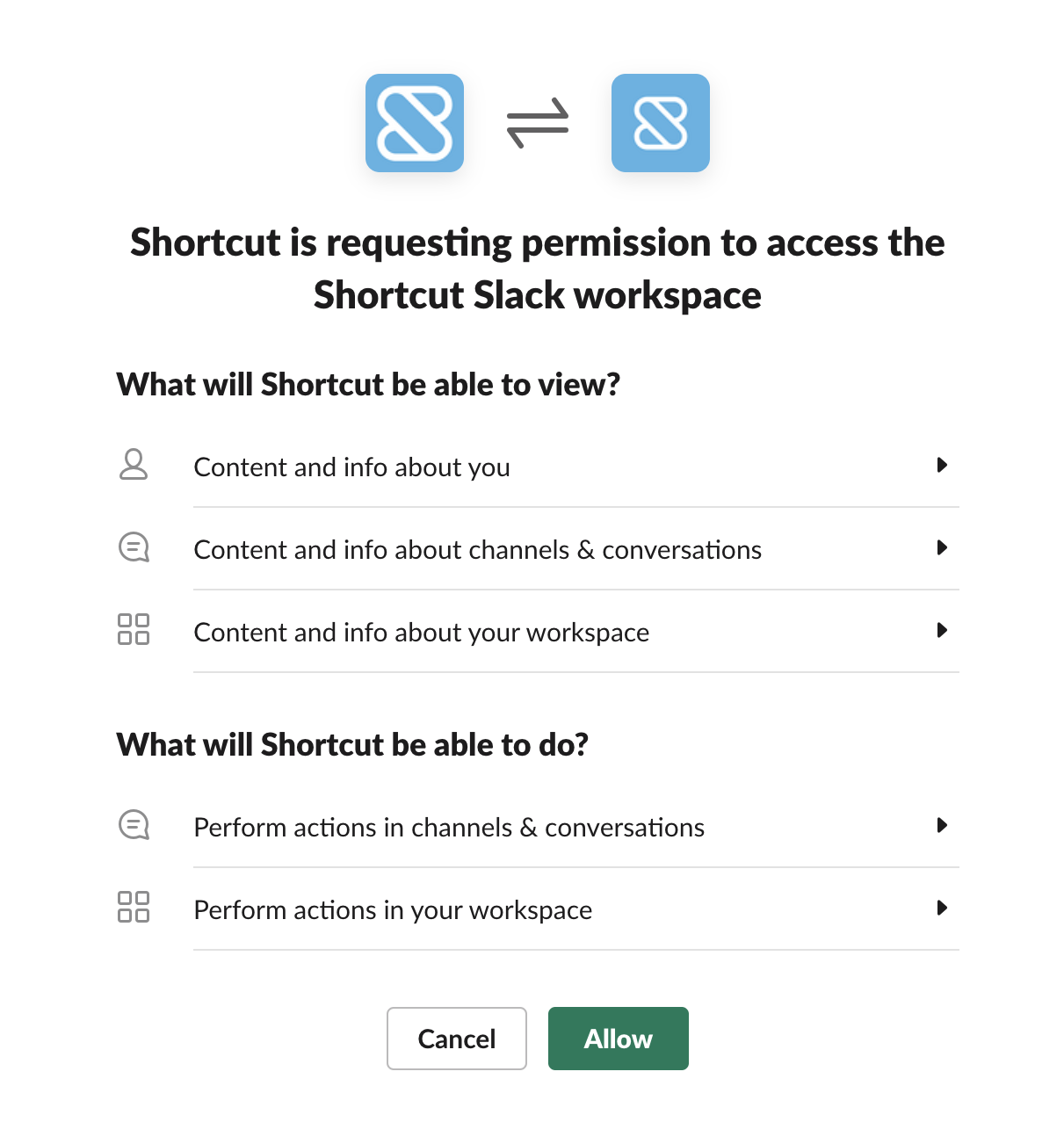Click grid icon beside Content and info about workspace

pyautogui.click(x=134, y=629)
